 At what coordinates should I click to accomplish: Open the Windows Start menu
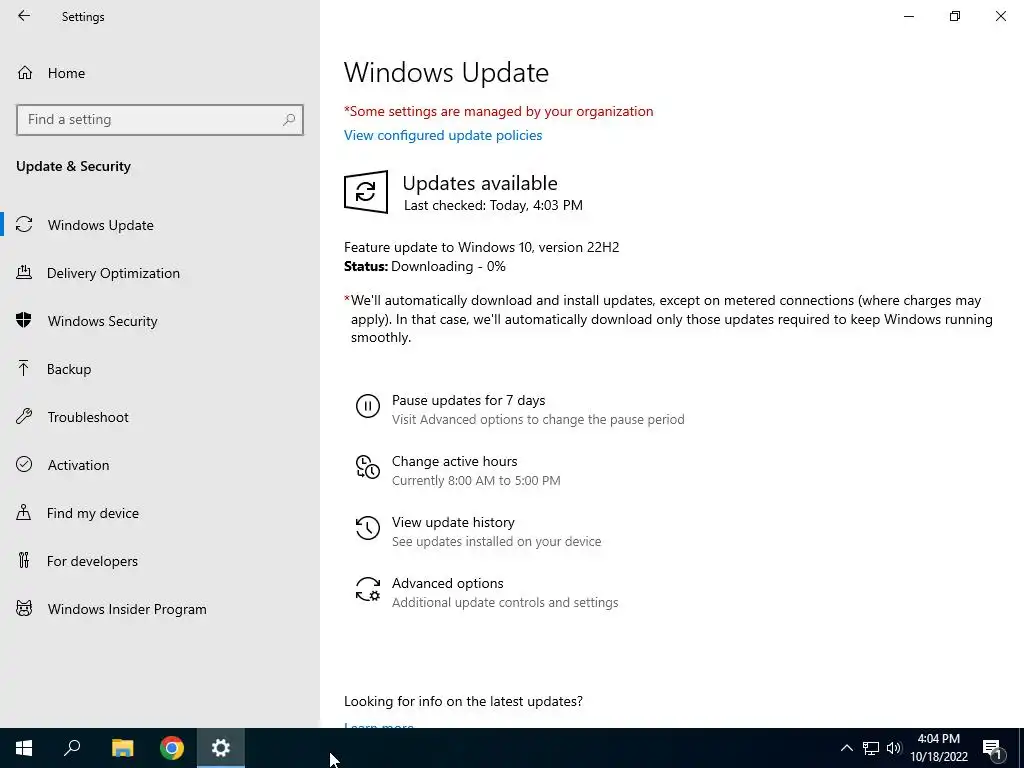click(x=24, y=748)
